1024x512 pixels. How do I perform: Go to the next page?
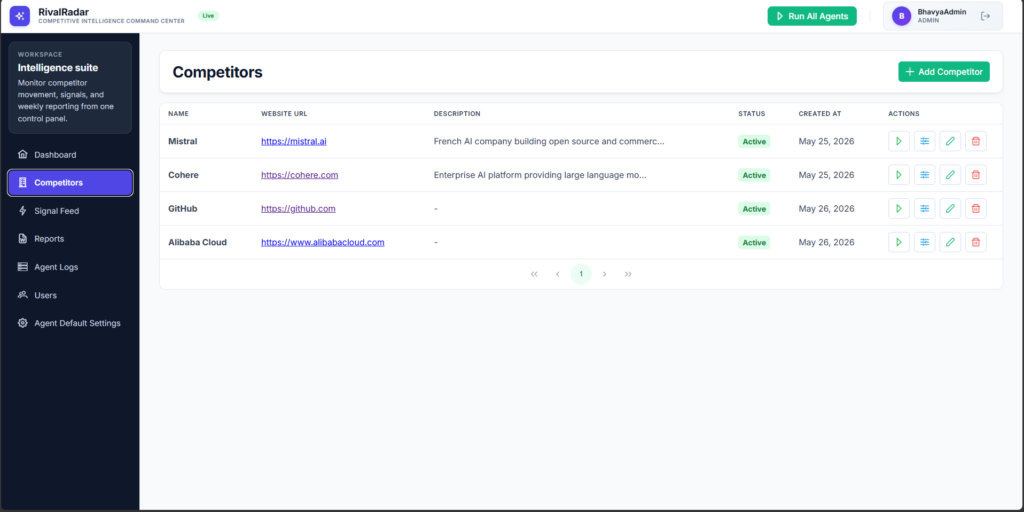tap(605, 274)
